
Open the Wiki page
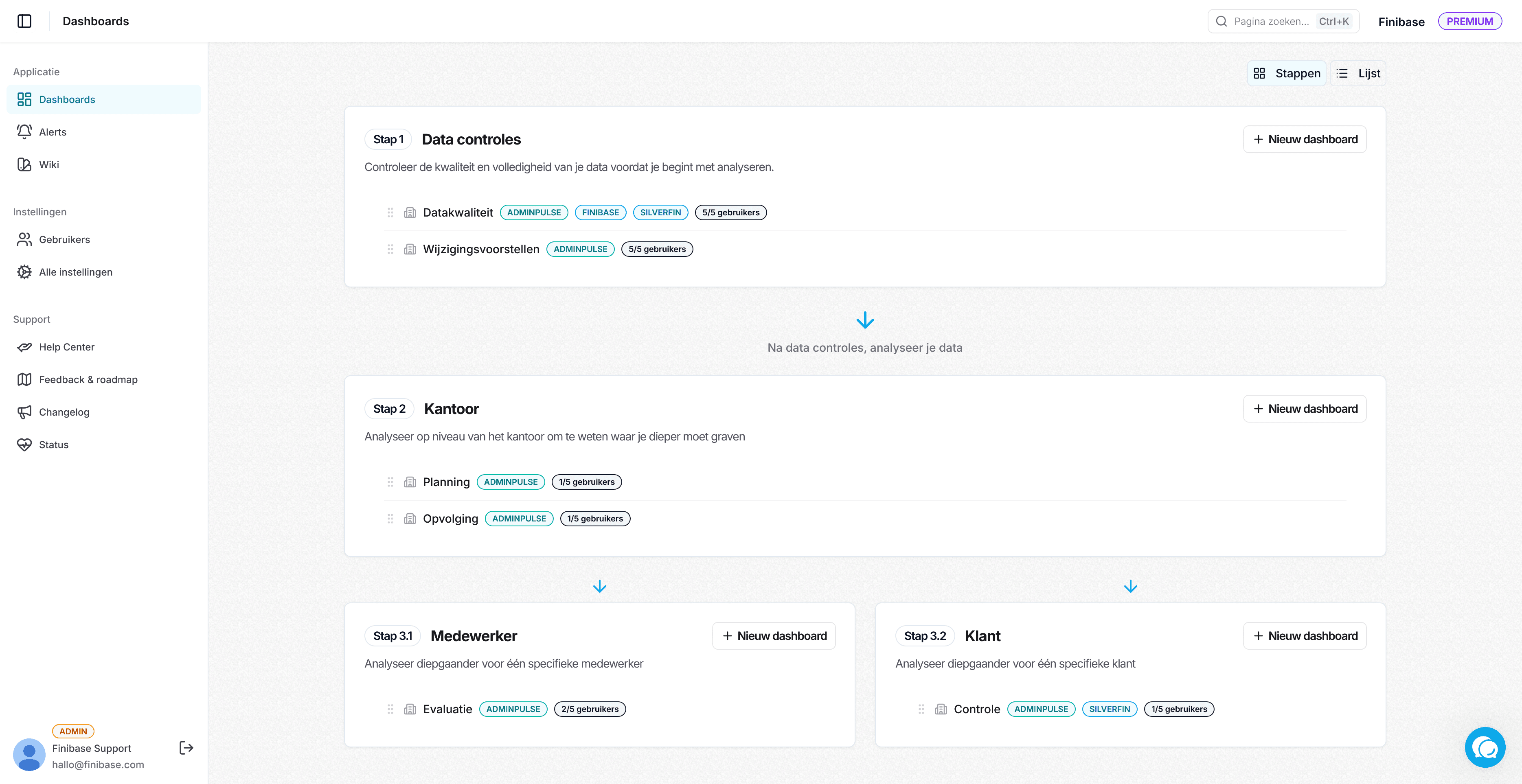[x=103, y=164]
